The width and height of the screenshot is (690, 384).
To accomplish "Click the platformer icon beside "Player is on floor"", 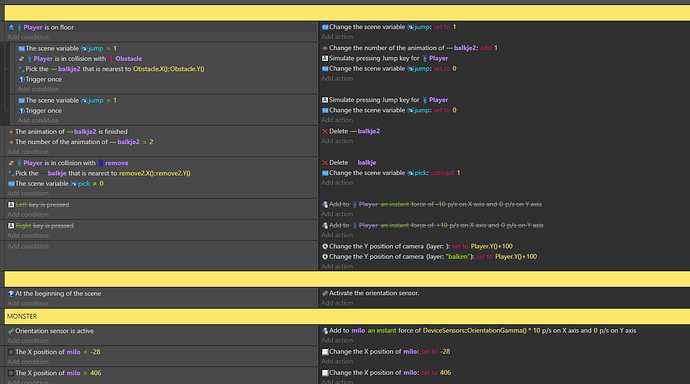I will [x=11, y=27].
